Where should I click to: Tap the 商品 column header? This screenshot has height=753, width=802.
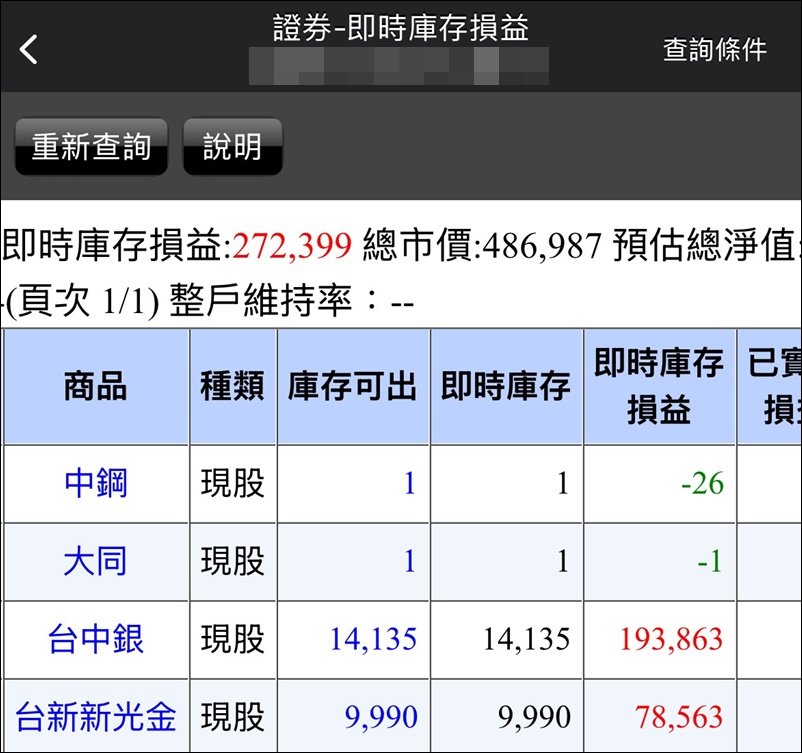pos(93,387)
